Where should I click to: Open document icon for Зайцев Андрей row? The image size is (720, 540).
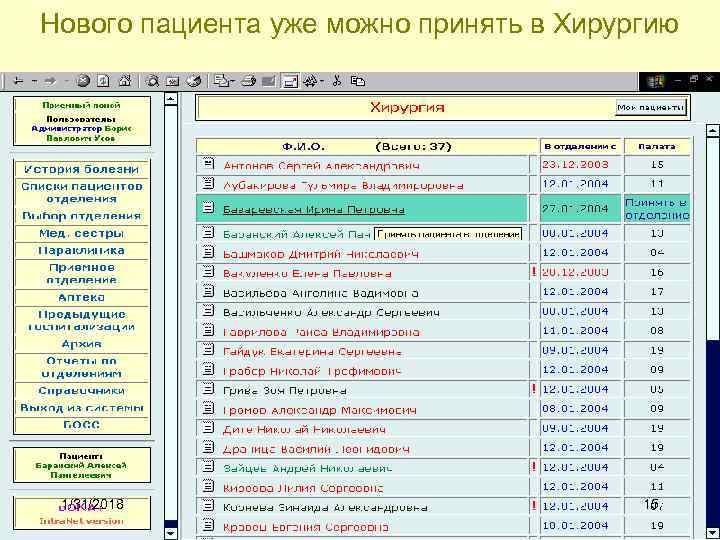[x=208, y=467]
